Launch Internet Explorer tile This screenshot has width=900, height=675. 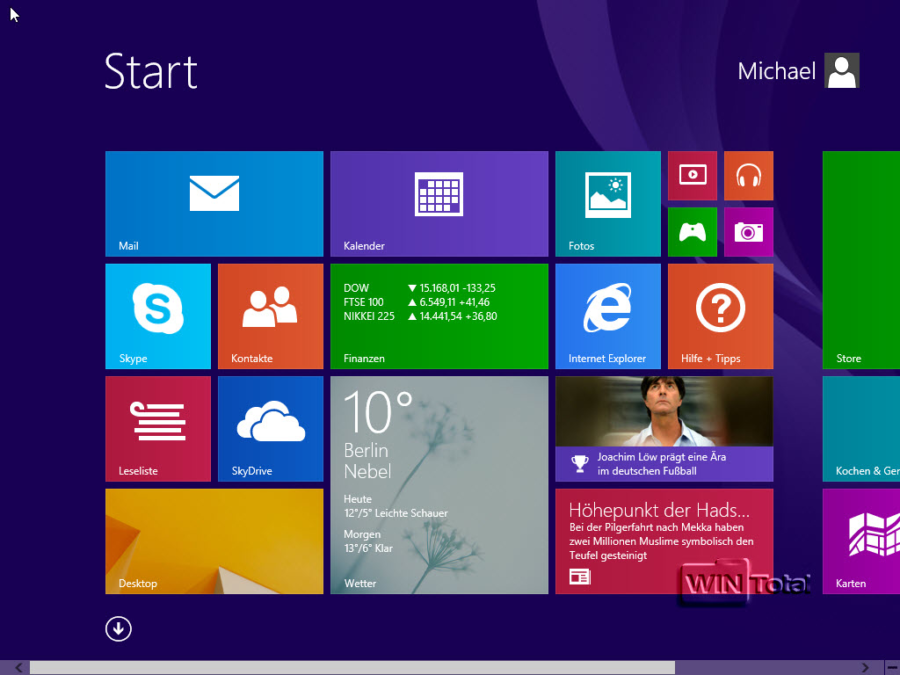(608, 316)
